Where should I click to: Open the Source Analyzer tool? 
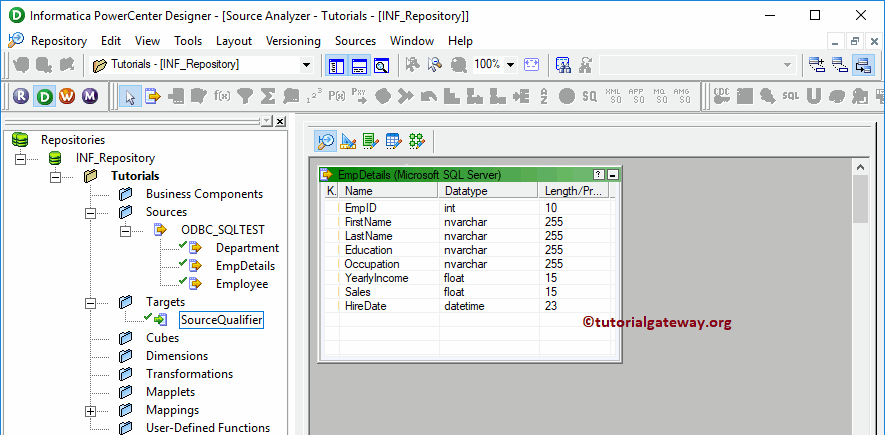326,141
